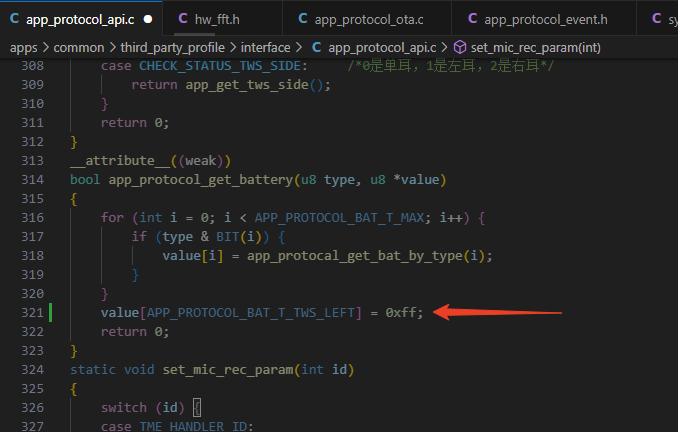678x432 pixels.
Task: Open set_mic_rec_param(int) breadcrumb symbol
Action: pos(535,48)
